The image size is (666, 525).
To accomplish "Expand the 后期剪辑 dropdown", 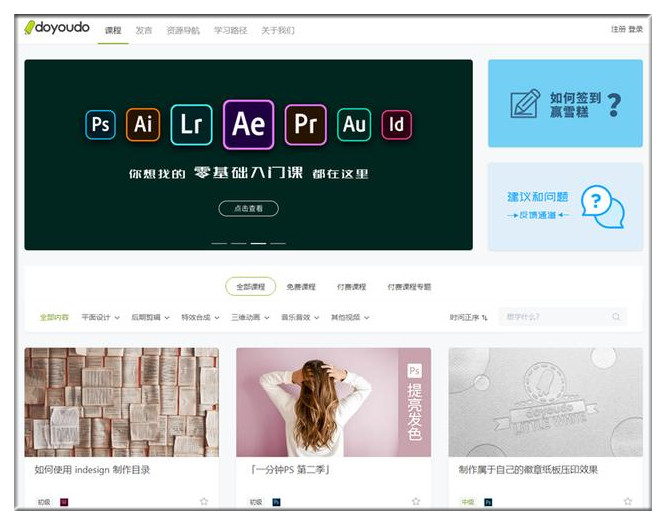I will pyautogui.click(x=150, y=317).
